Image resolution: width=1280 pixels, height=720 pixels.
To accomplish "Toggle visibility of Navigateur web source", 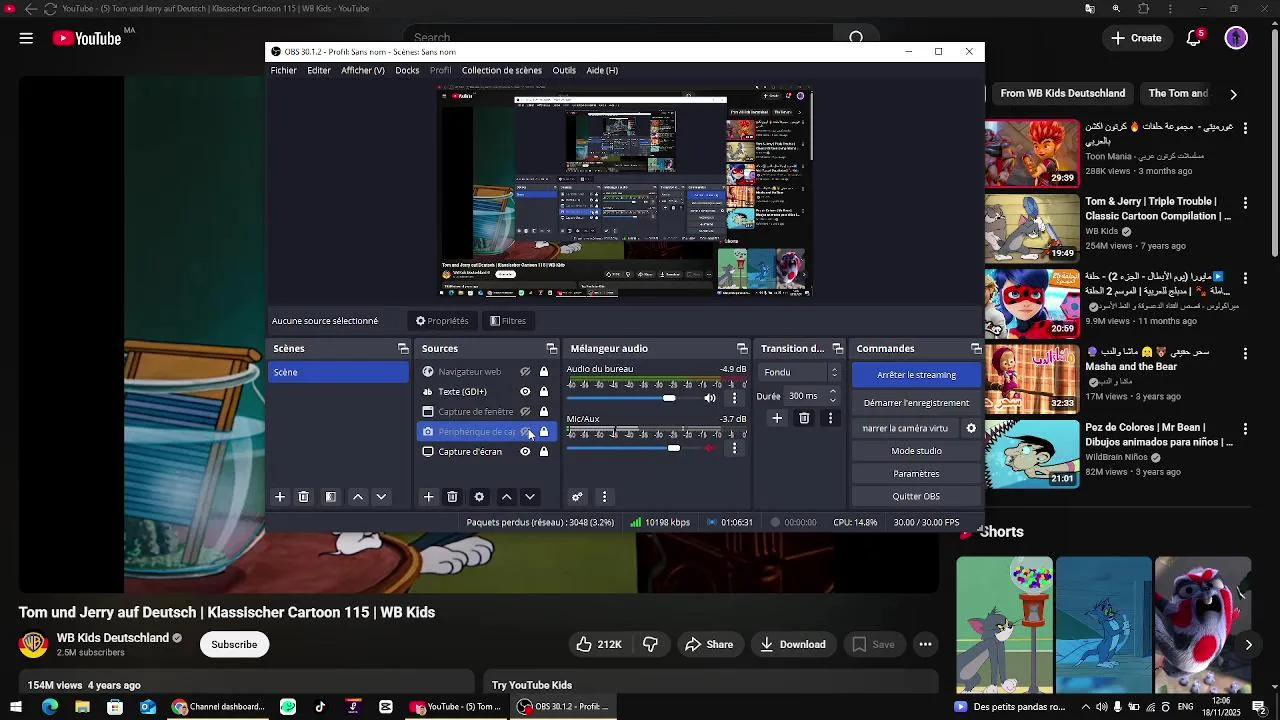I will [525, 372].
